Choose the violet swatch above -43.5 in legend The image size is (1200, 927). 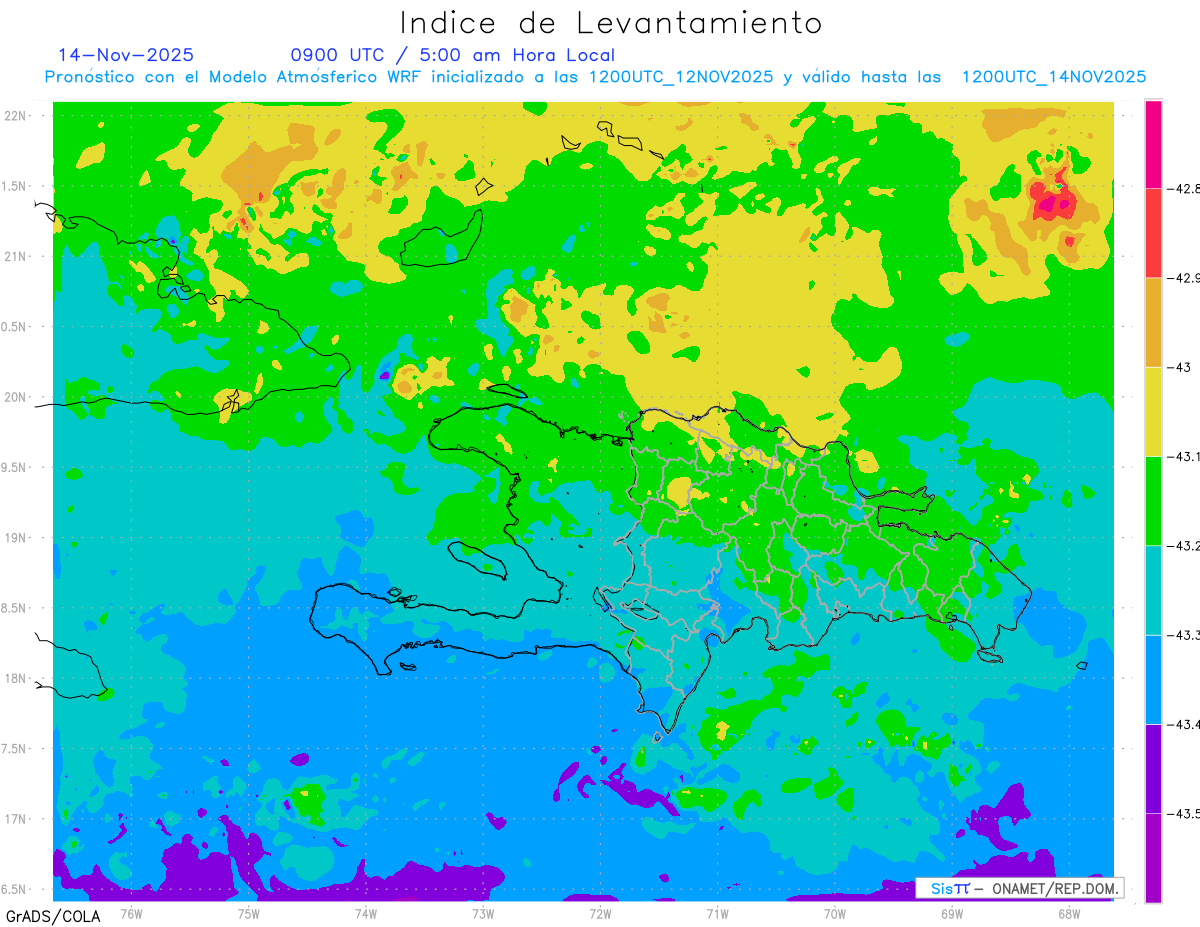click(1153, 768)
